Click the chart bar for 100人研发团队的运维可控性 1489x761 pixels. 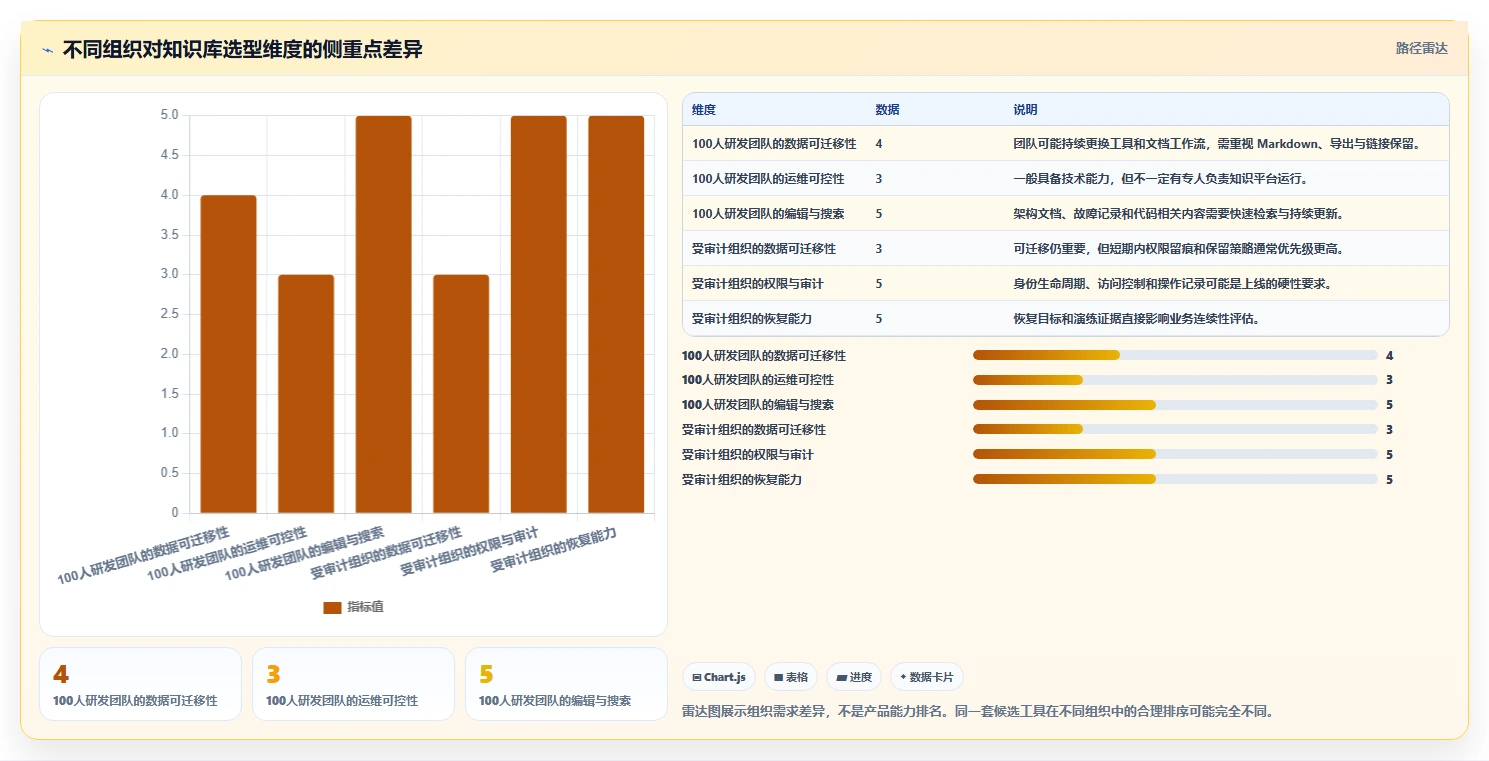click(x=306, y=394)
